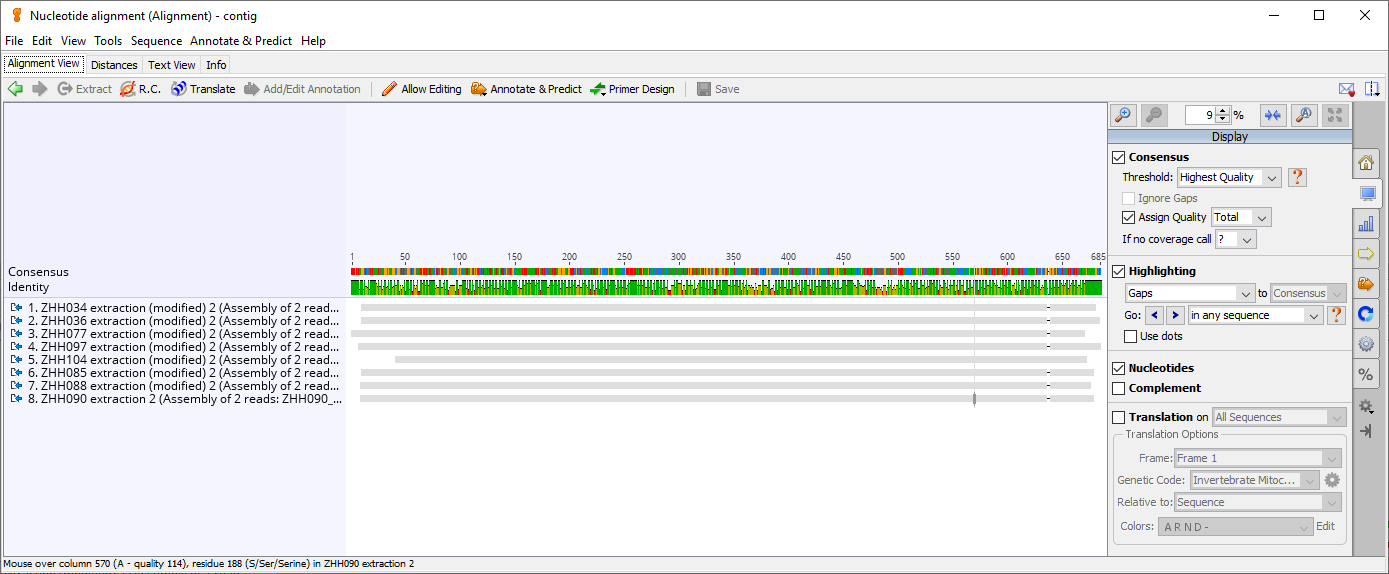Click the Identity graph bar

[x=726, y=288]
